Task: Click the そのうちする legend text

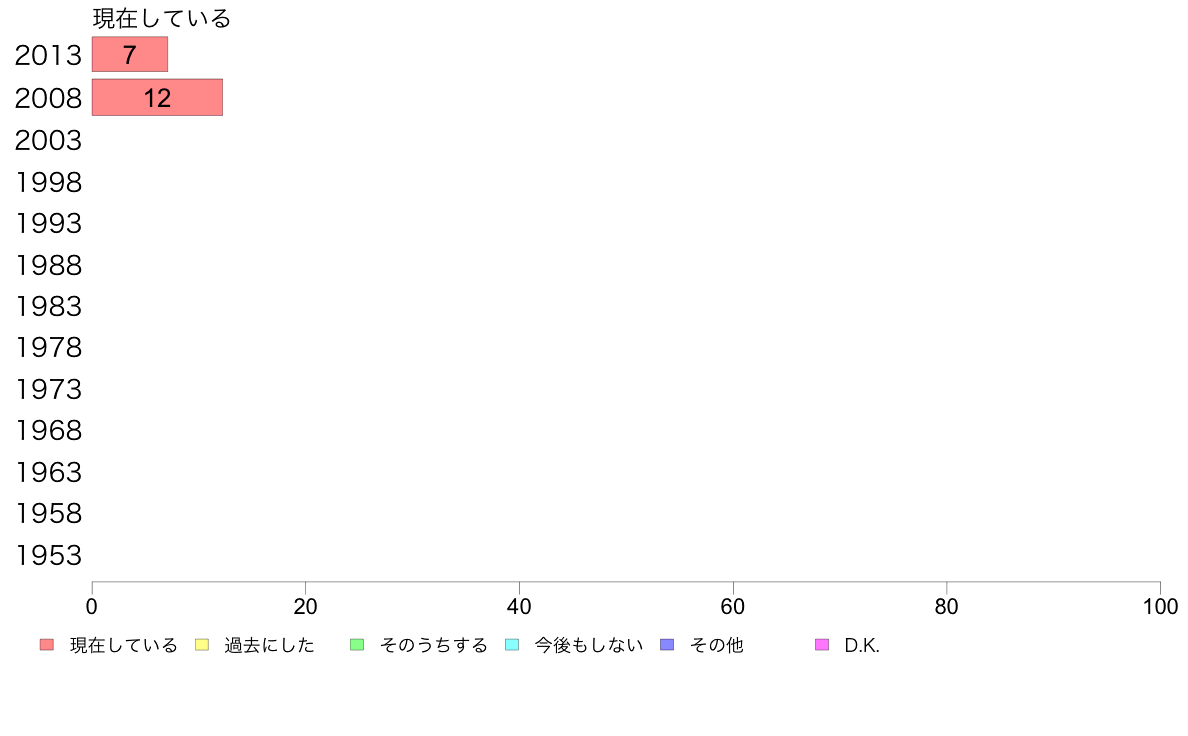Action: pyautogui.click(x=433, y=645)
